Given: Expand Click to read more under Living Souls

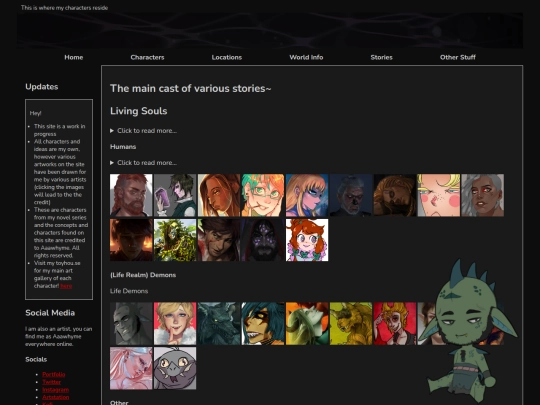Looking at the screenshot, I should [143, 131].
